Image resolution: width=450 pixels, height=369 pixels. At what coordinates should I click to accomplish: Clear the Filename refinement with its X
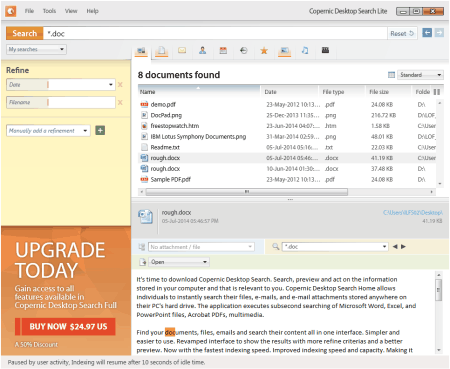pos(120,102)
